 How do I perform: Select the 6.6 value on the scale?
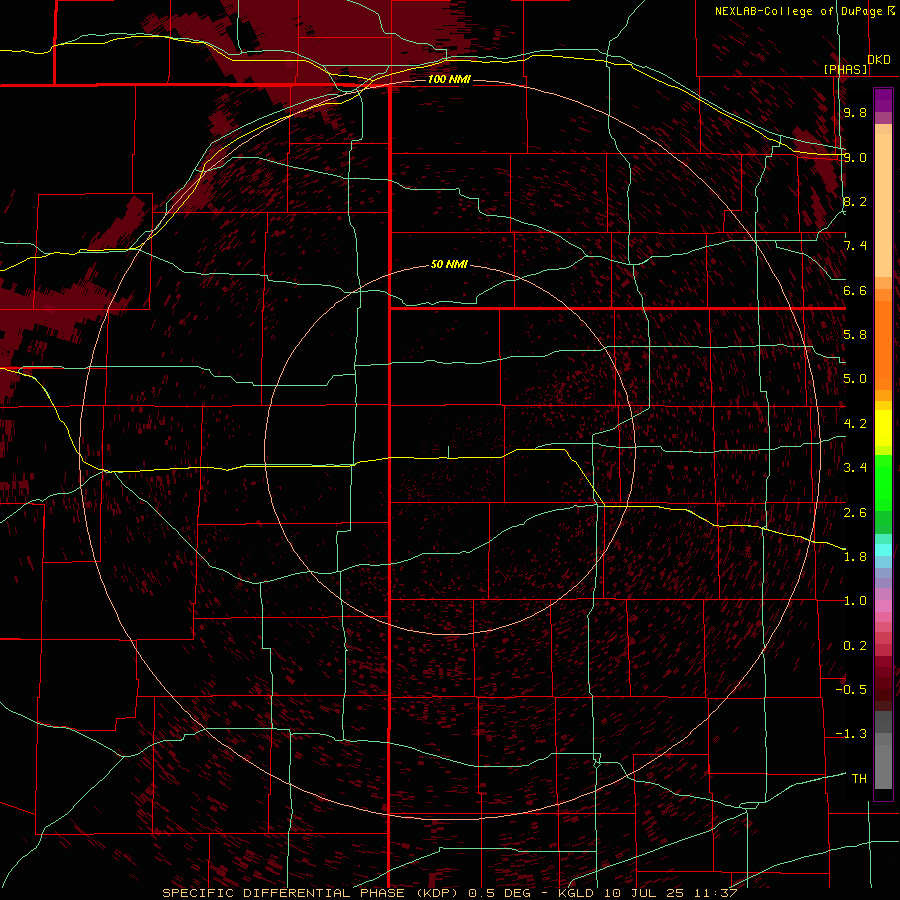[855, 290]
